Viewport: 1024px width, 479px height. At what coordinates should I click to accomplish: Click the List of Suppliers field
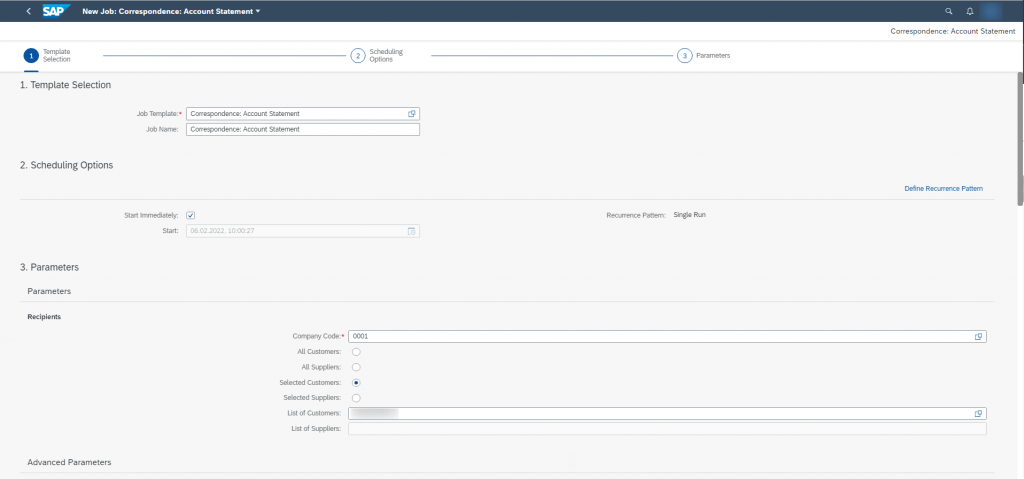point(667,429)
